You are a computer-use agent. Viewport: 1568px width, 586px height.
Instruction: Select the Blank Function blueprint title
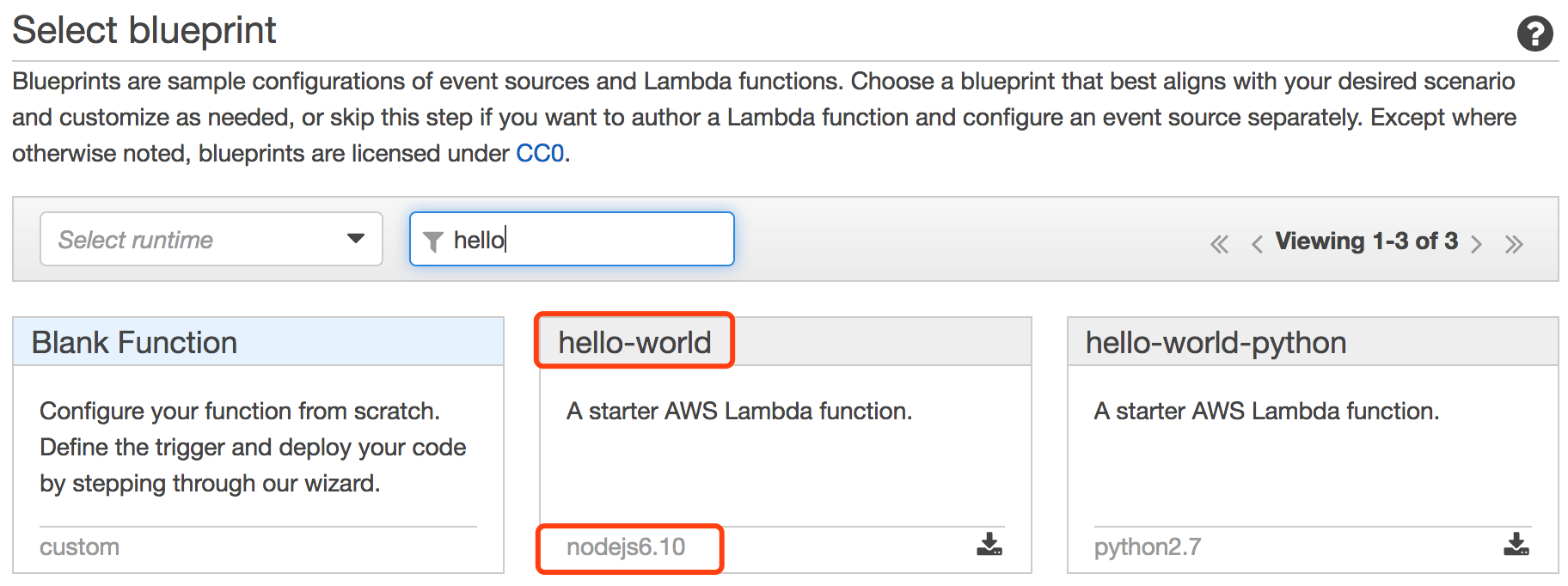134,343
